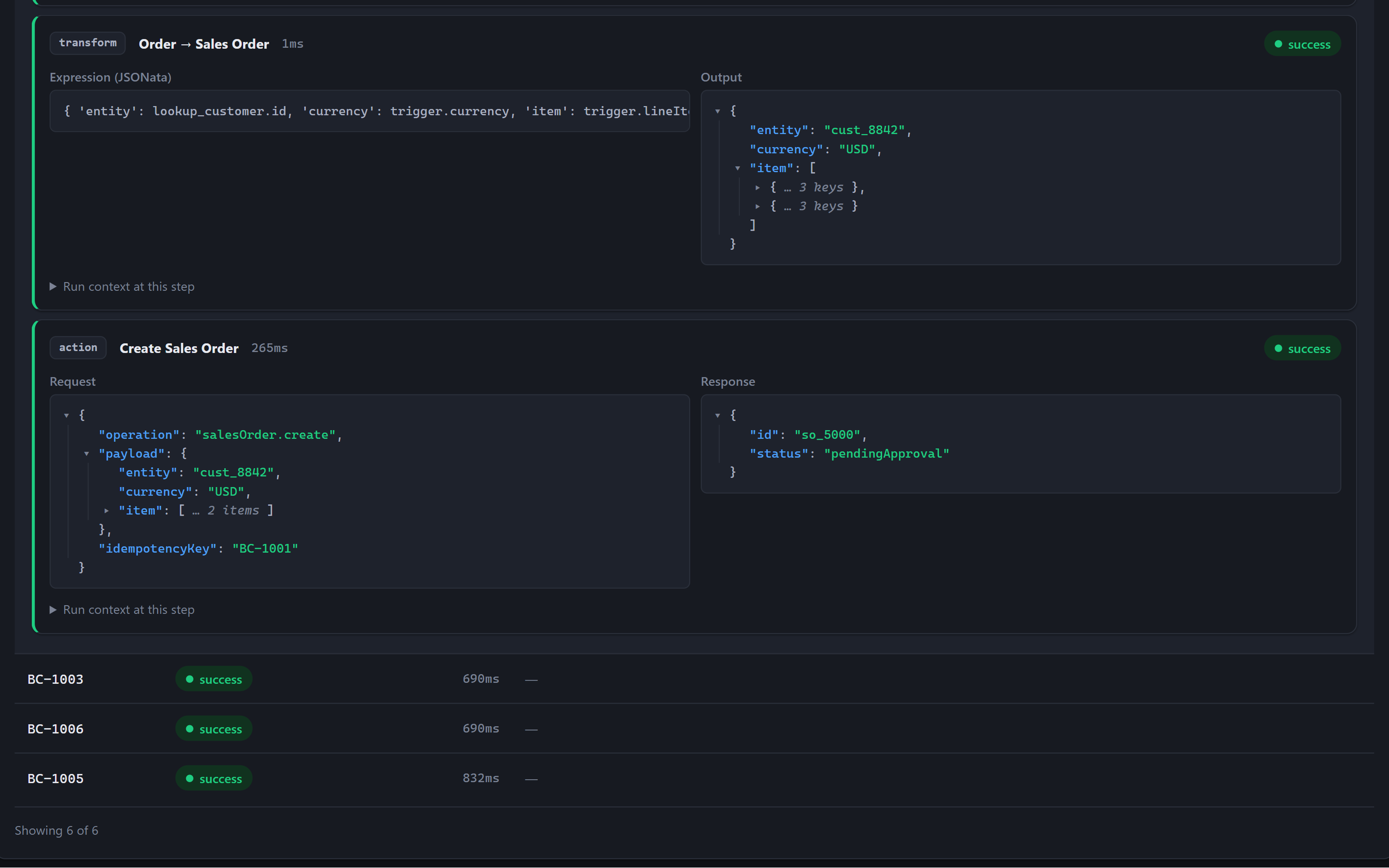Click 690ms duration for BC-1003

point(481,679)
